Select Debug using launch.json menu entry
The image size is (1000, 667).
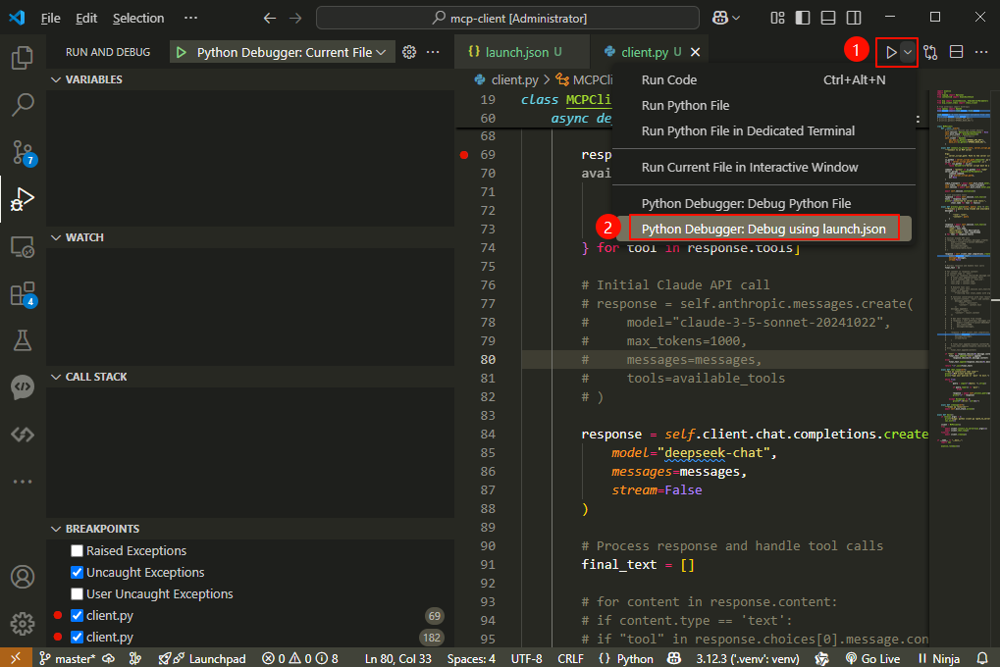click(x=763, y=229)
